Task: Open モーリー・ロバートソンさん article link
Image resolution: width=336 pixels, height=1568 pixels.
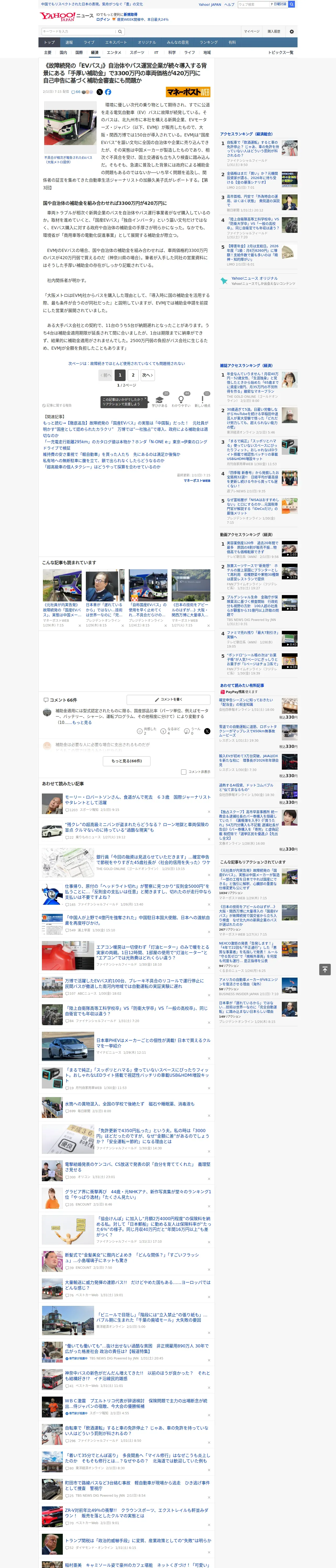Action: tap(138, 800)
